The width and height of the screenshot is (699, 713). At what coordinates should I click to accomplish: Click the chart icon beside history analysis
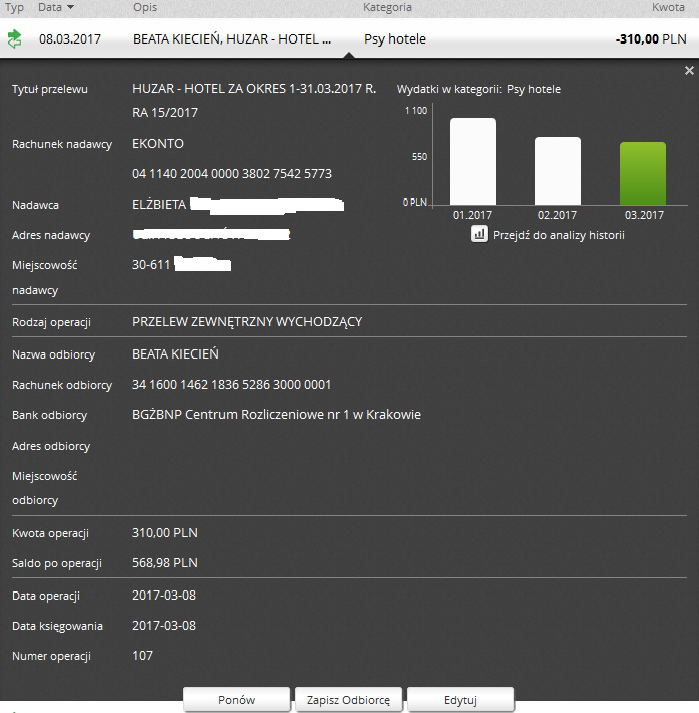(479, 234)
